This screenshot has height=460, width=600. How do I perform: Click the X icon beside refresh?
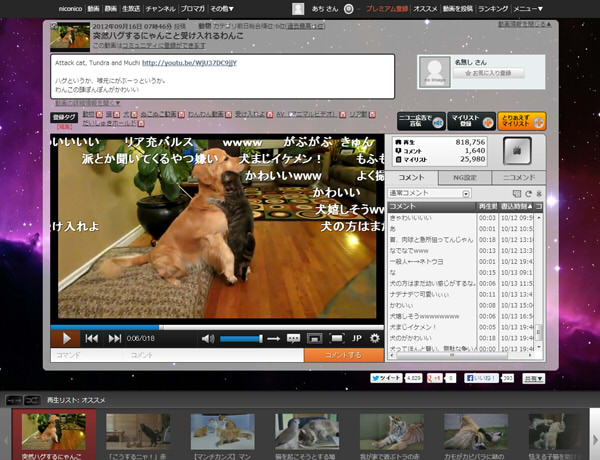point(539,194)
